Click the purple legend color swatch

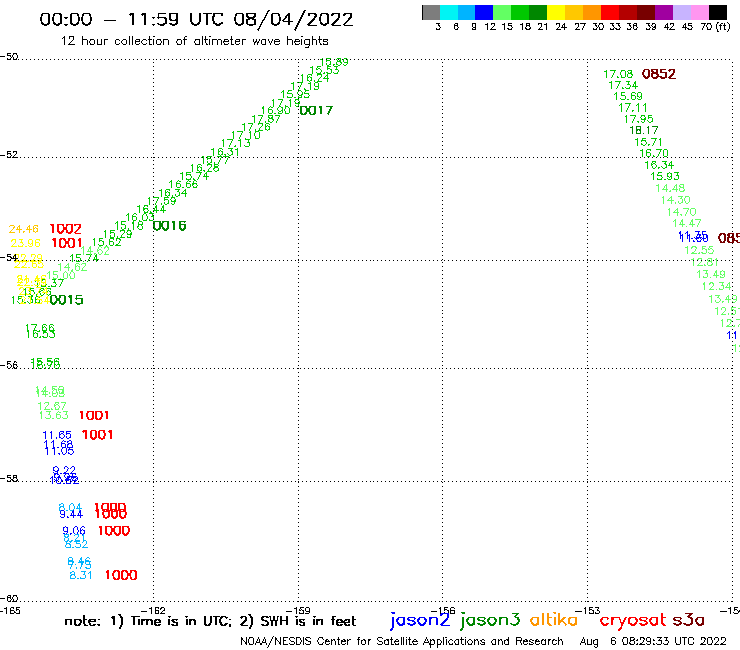click(664, 12)
